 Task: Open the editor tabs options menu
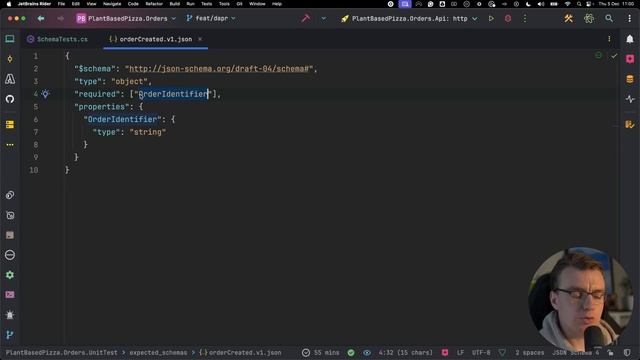point(609,39)
